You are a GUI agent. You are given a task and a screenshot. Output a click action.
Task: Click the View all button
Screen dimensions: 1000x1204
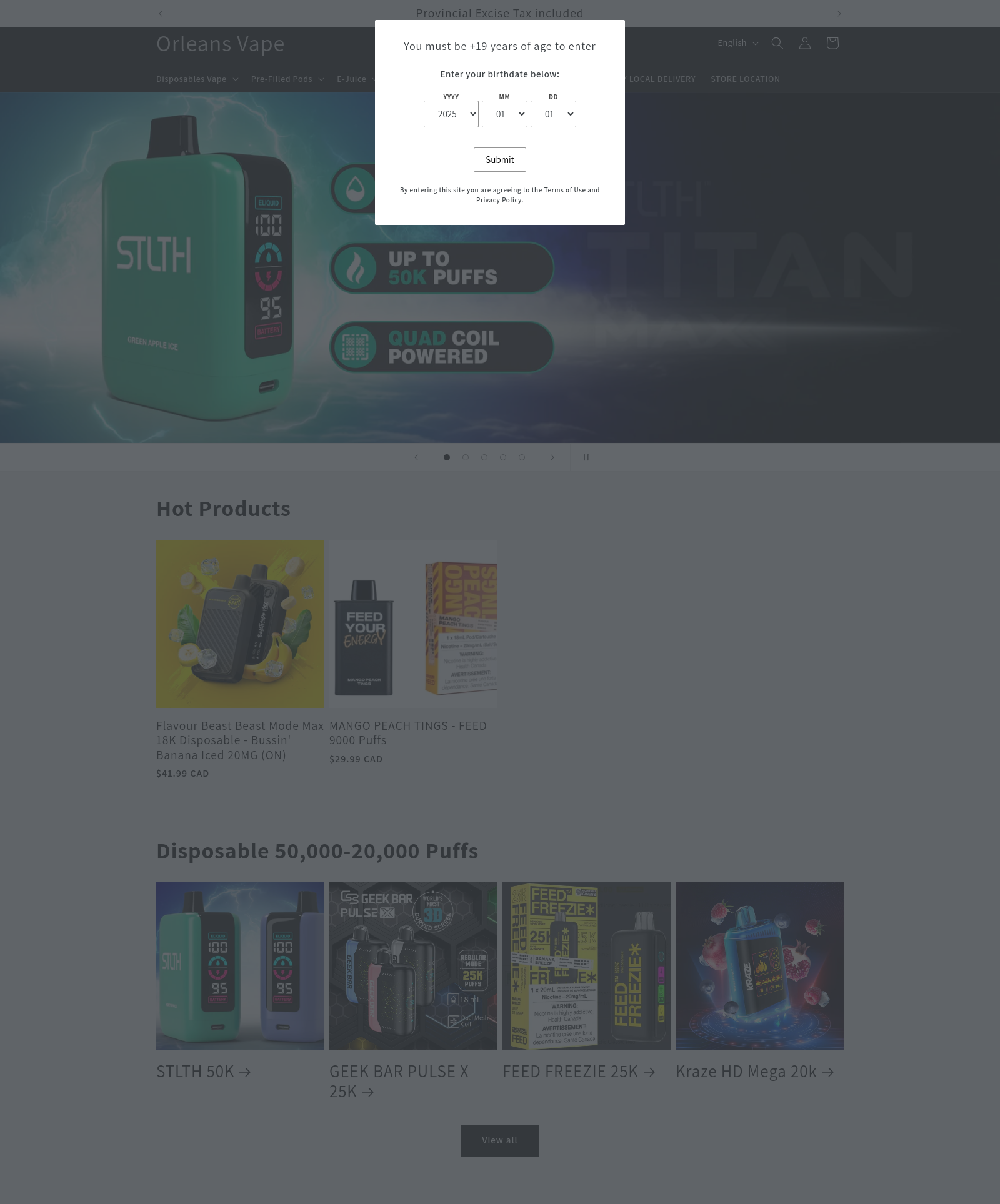point(500,1140)
